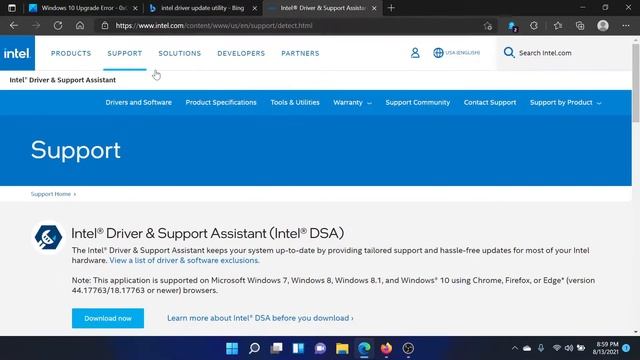Open Learn more about Intel DSA link
Image resolution: width=640 pixels, height=360 pixels.
[x=260, y=318]
